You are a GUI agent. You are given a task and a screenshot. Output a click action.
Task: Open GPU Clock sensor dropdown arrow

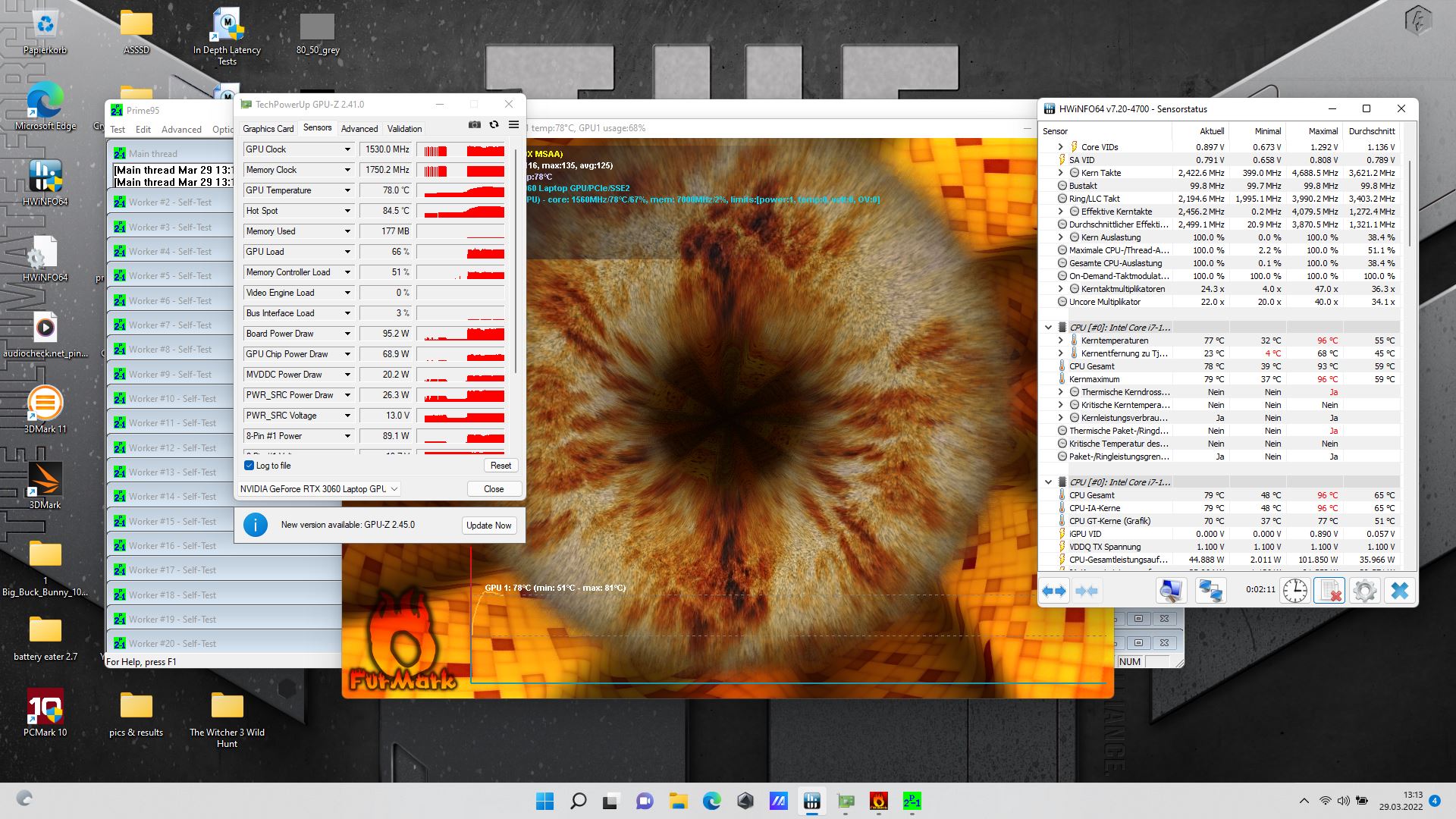click(347, 149)
